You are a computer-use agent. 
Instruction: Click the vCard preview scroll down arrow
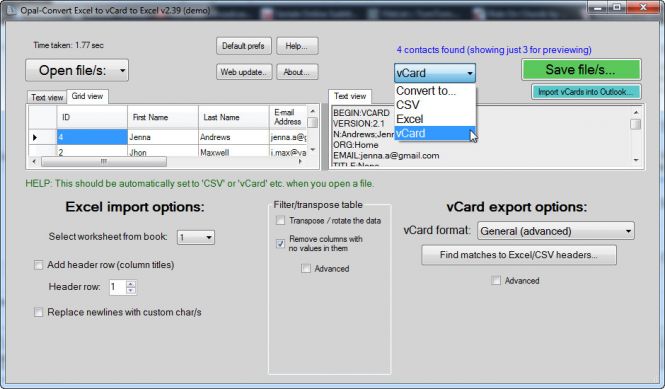[x=636, y=160]
